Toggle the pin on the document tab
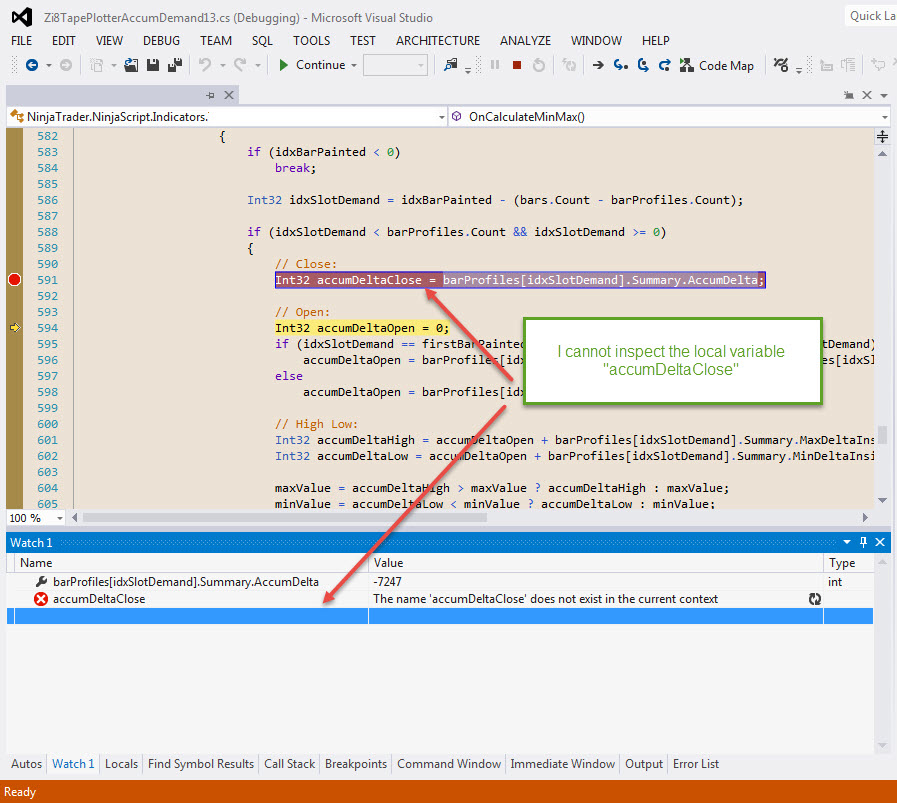The width and height of the screenshot is (897, 803). coord(211,95)
